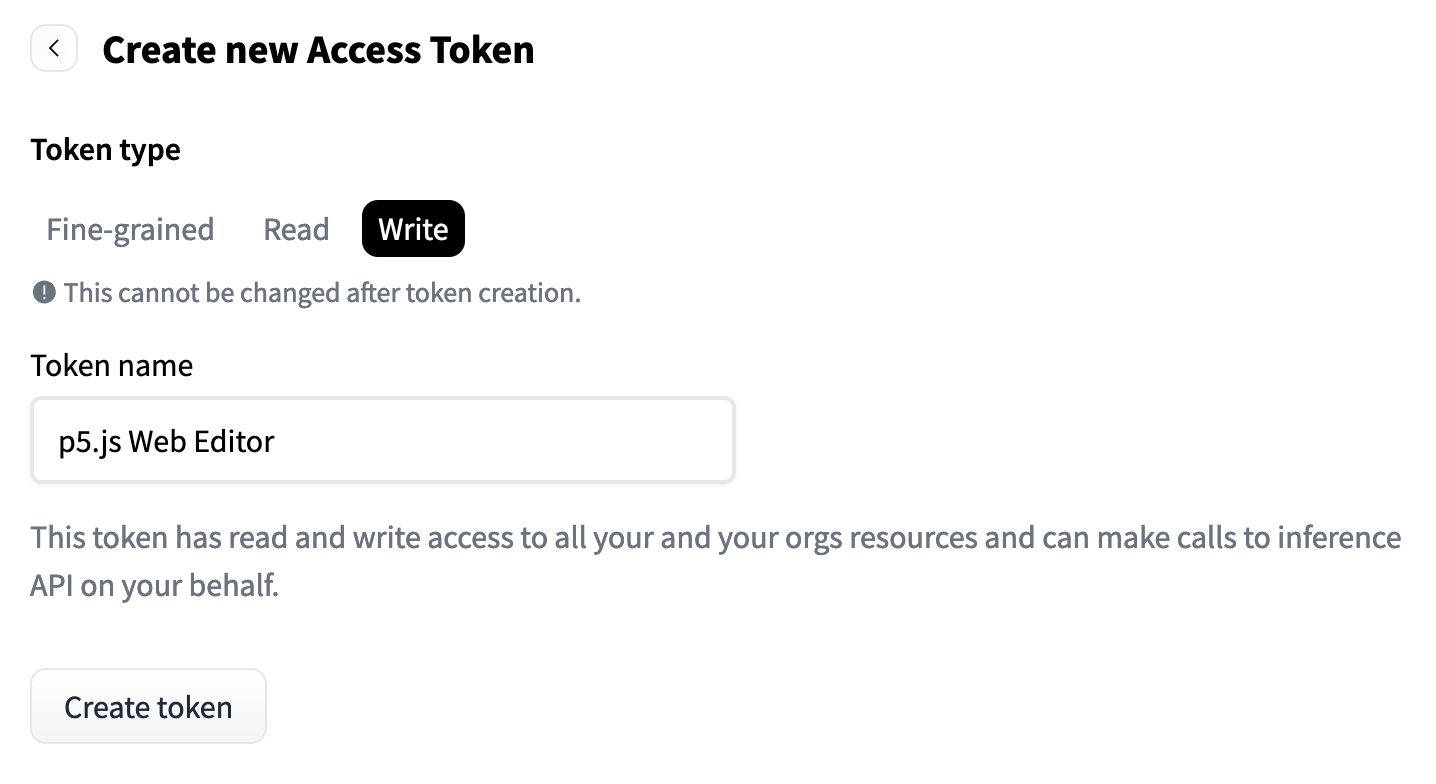
Task: Submit the form with Create token
Action: 148,706
